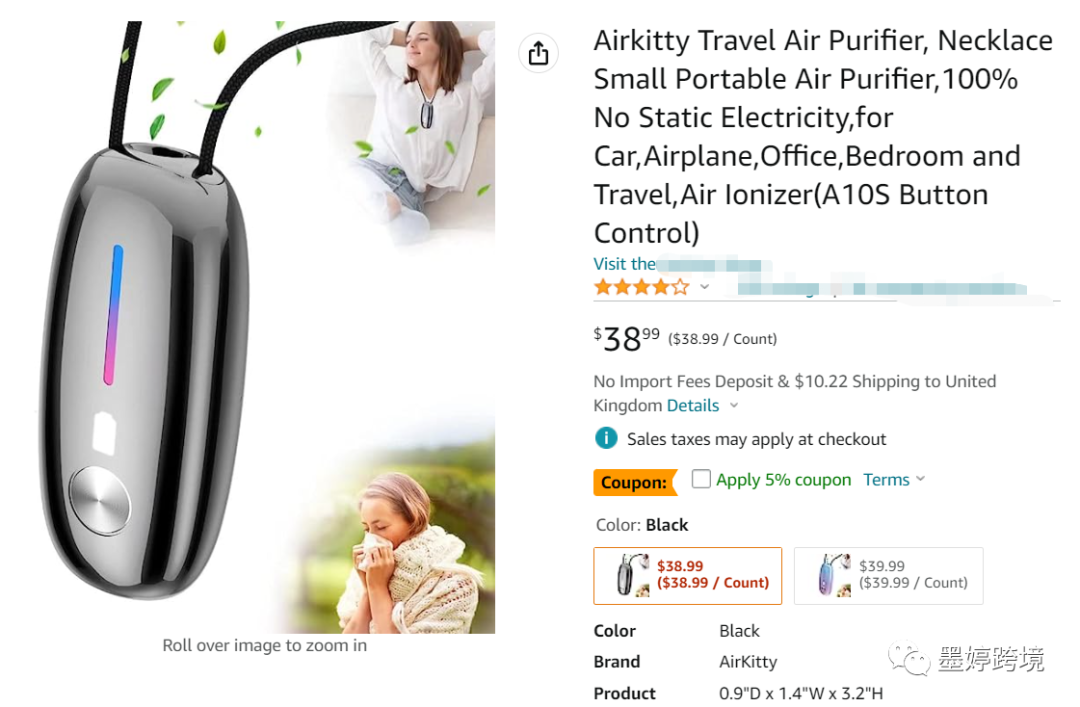Click the WeChat logo watermark

(x=909, y=659)
